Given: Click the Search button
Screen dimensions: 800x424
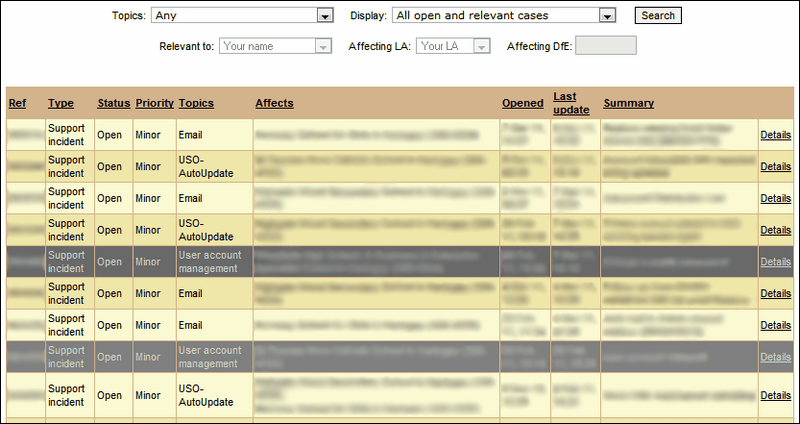Looking at the screenshot, I should (658, 15).
